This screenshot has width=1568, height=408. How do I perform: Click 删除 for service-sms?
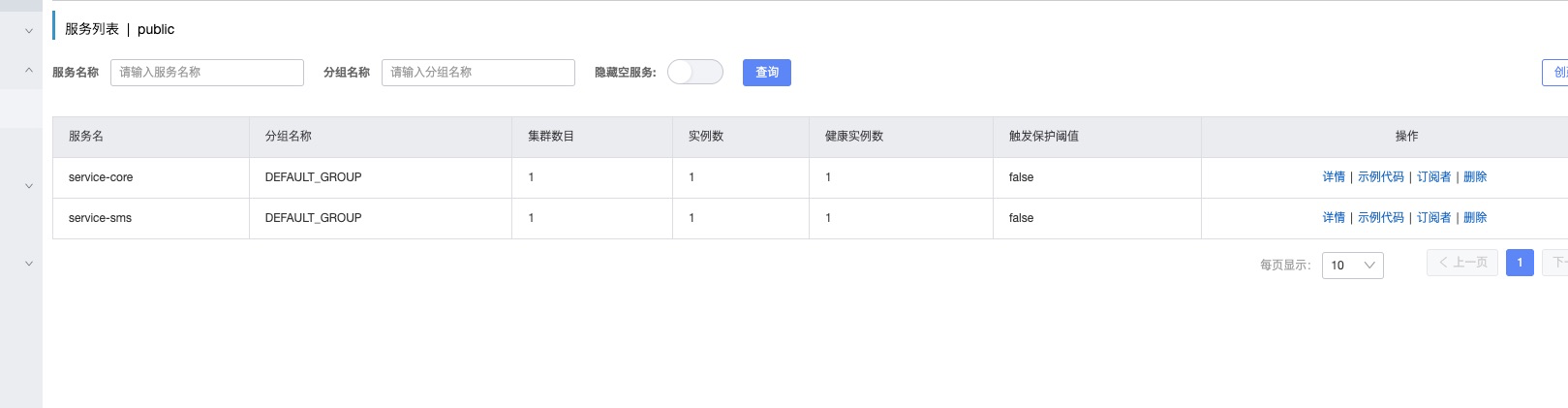tap(1475, 218)
